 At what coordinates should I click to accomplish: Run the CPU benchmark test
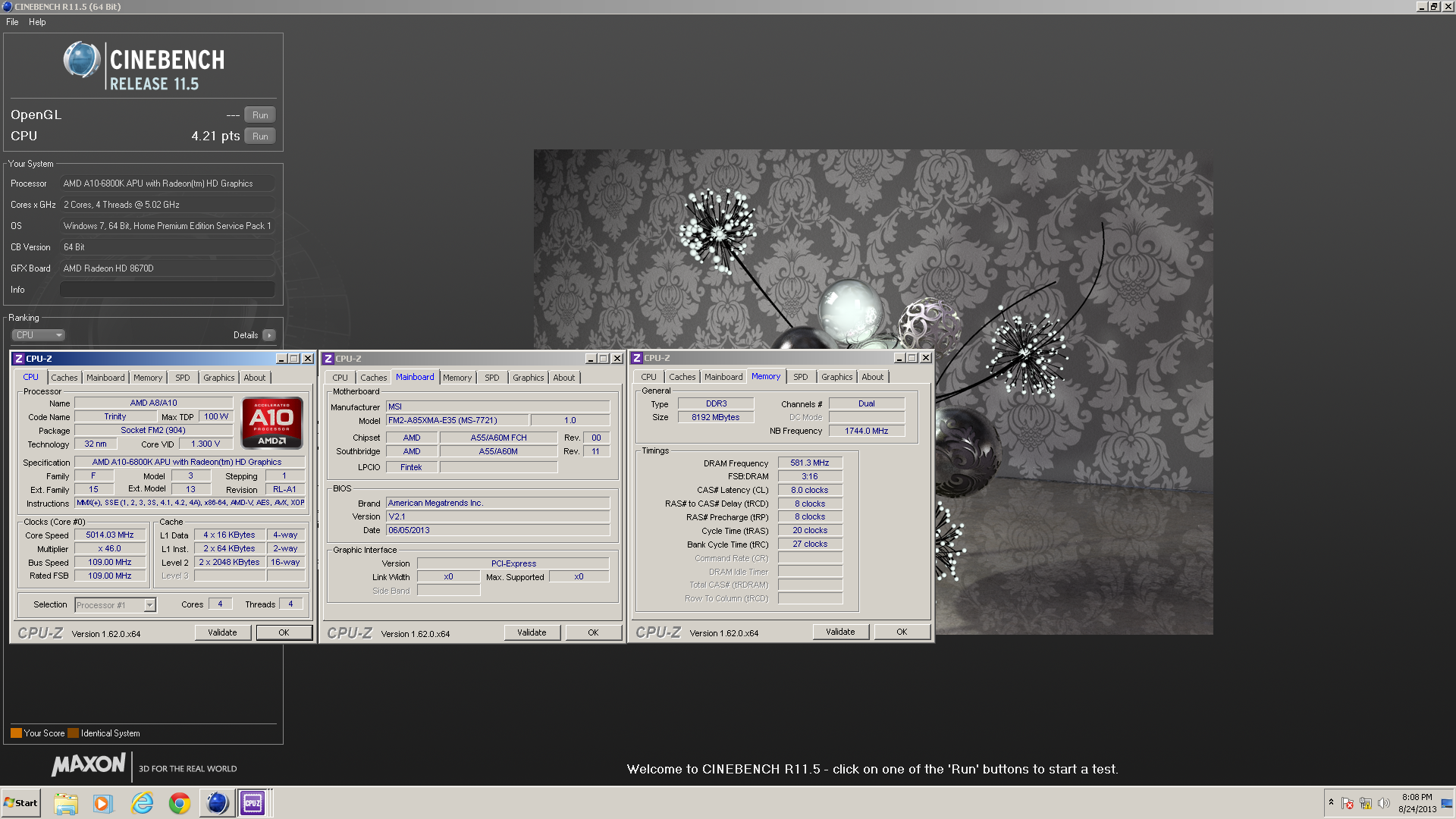pyautogui.click(x=260, y=136)
